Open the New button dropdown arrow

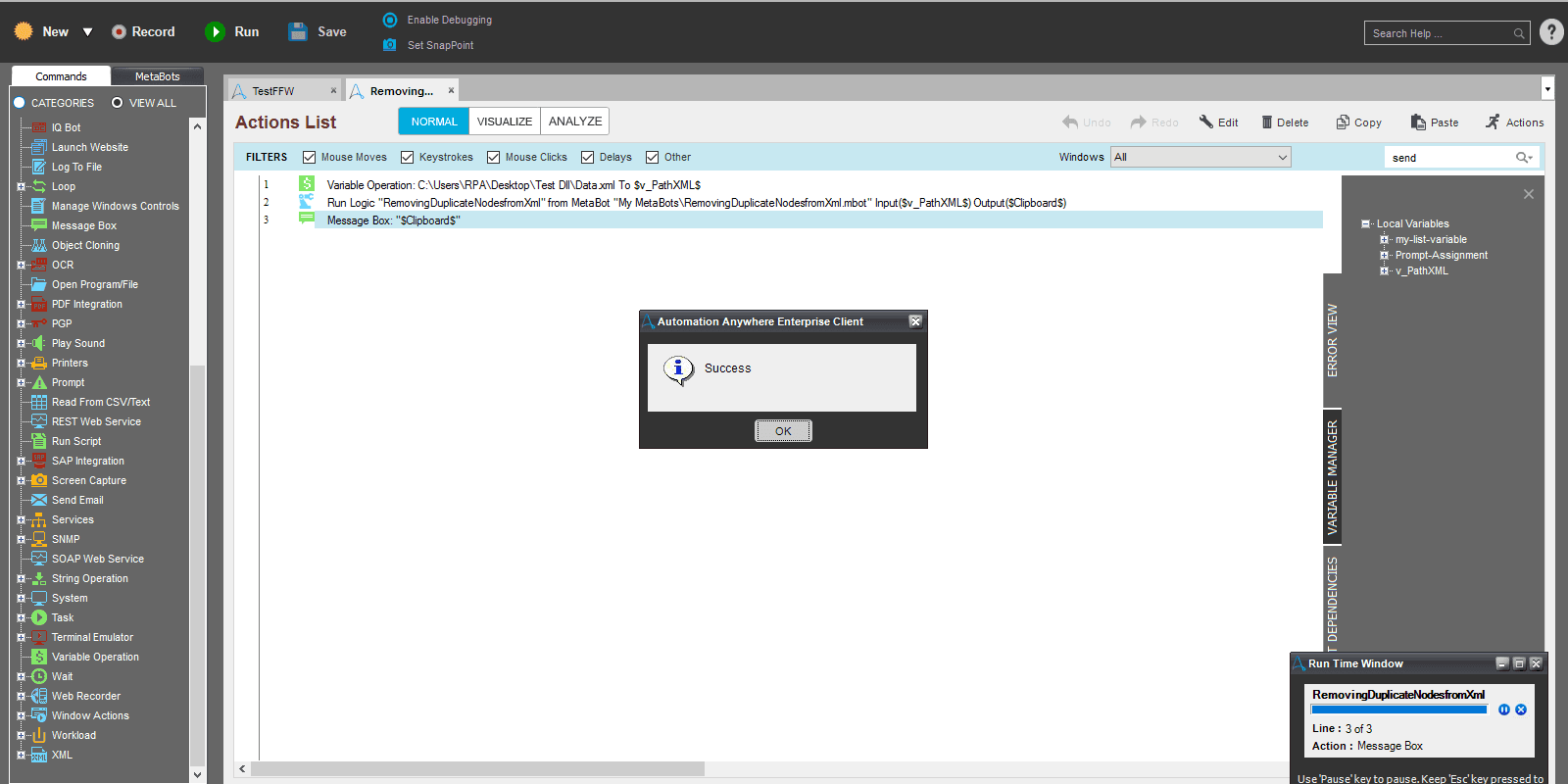click(x=87, y=32)
